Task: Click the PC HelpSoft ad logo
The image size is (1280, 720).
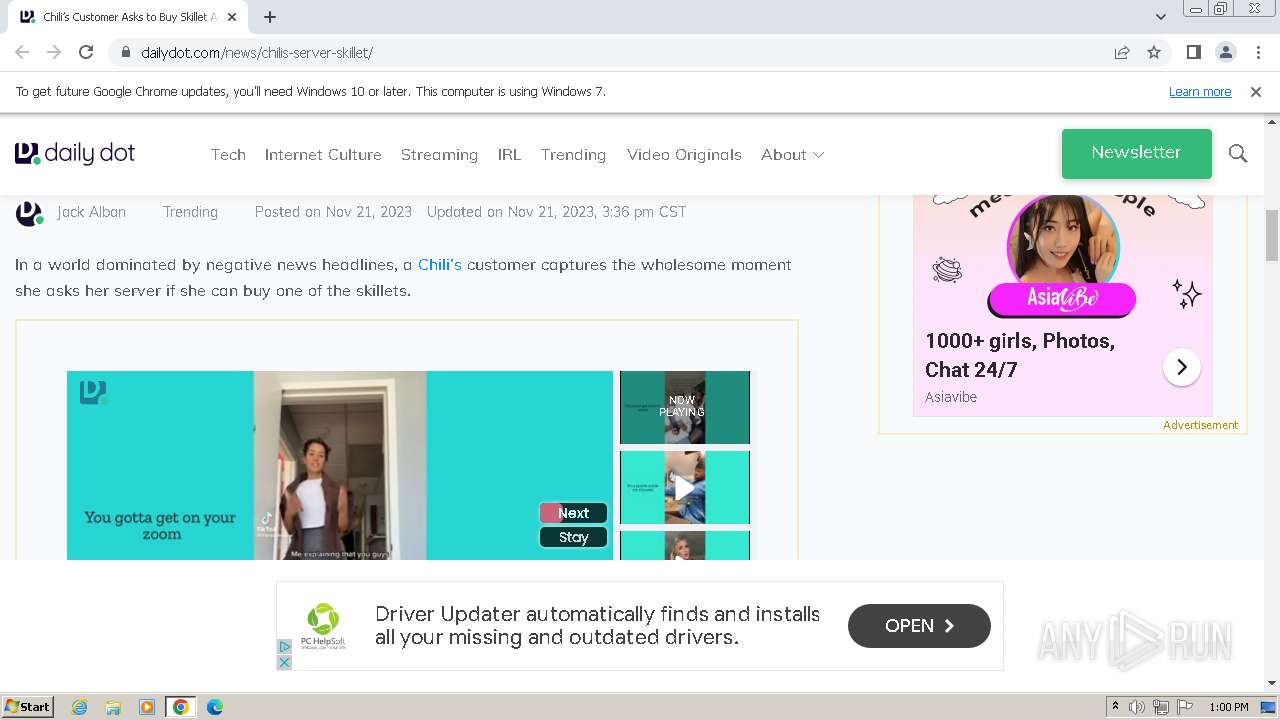Action: (x=323, y=626)
